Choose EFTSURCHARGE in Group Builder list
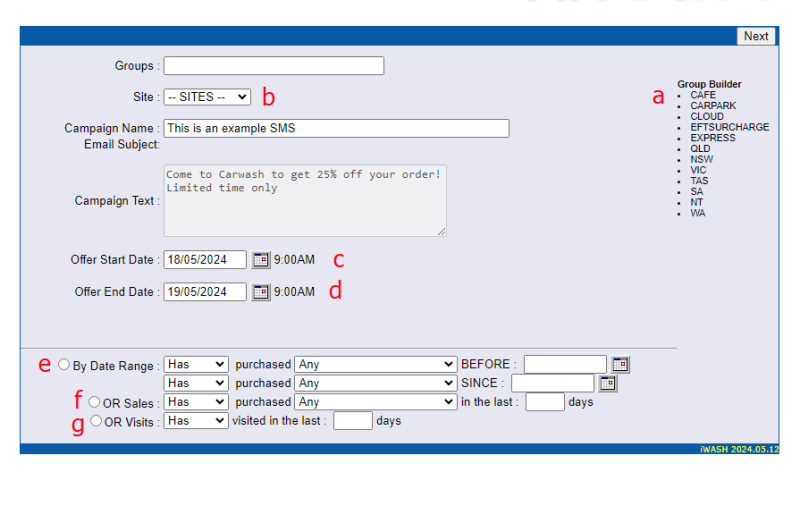Viewport: 800px width, 506px height. coord(729,127)
